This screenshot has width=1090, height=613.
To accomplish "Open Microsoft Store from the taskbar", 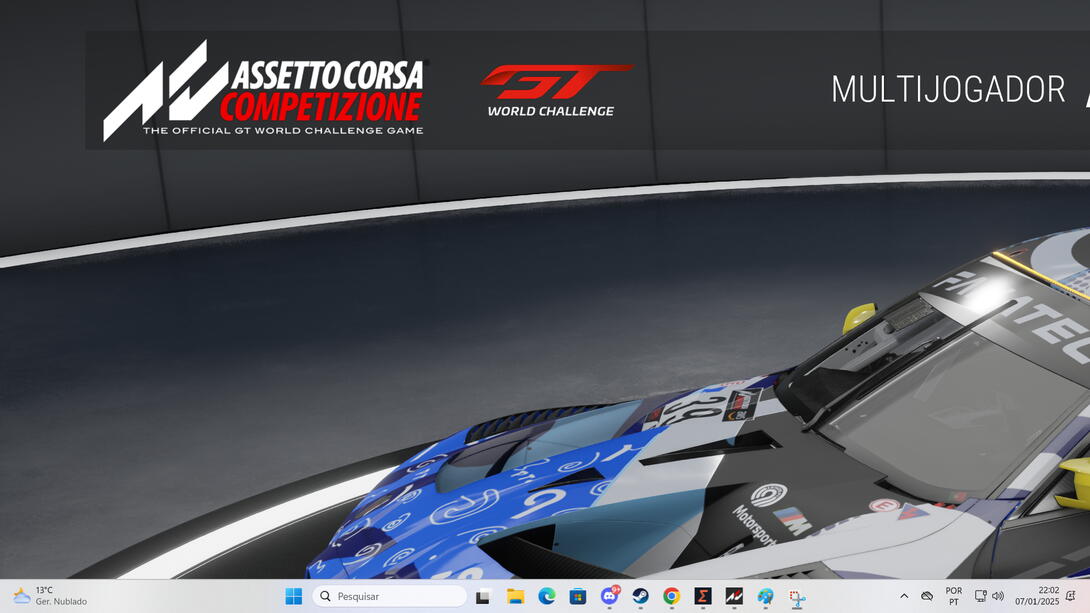I will pyautogui.click(x=578, y=596).
